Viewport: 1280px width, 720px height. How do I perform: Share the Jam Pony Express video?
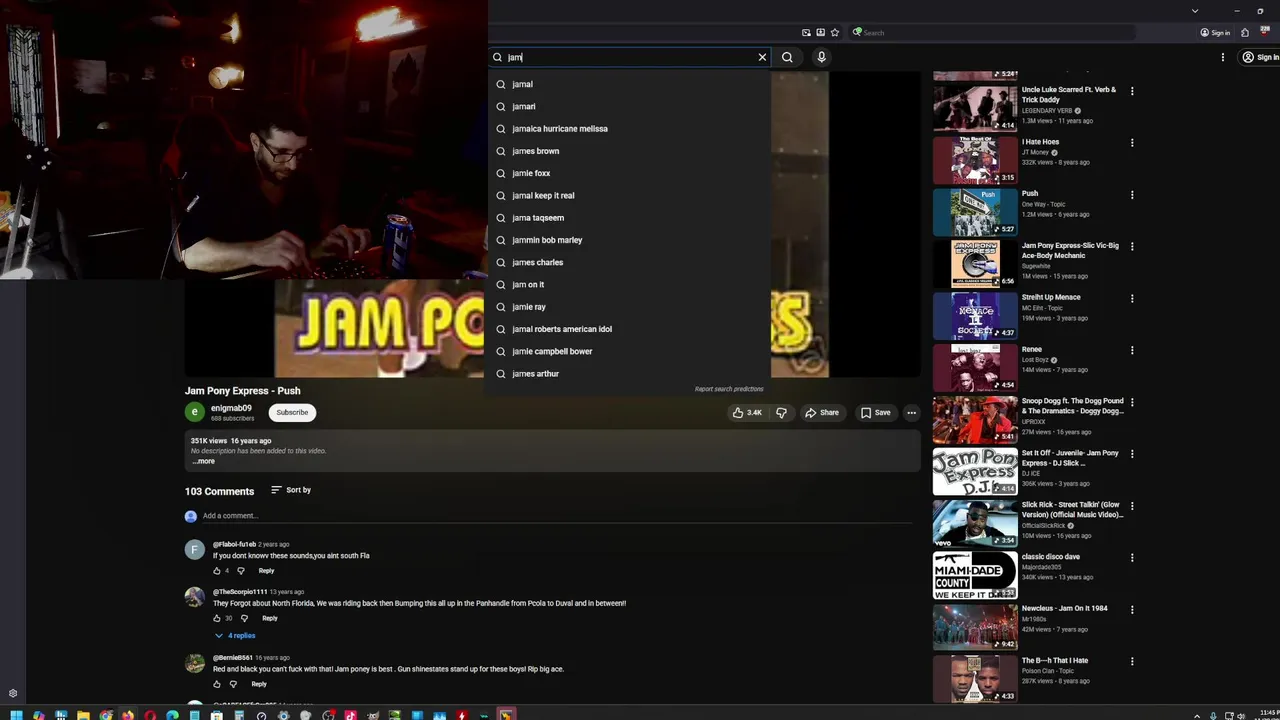tap(821, 412)
